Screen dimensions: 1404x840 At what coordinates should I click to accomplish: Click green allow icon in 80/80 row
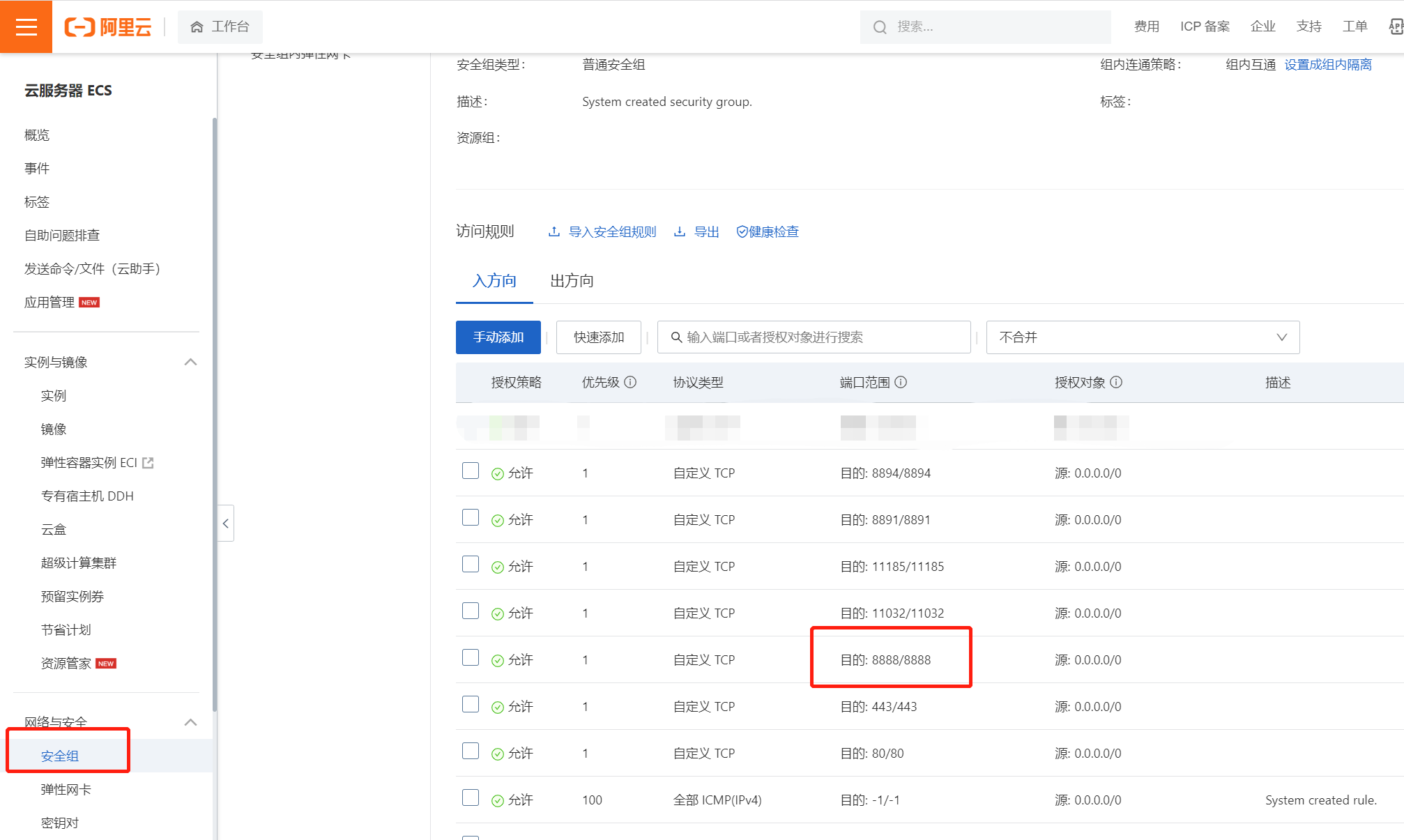(x=498, y=754)
